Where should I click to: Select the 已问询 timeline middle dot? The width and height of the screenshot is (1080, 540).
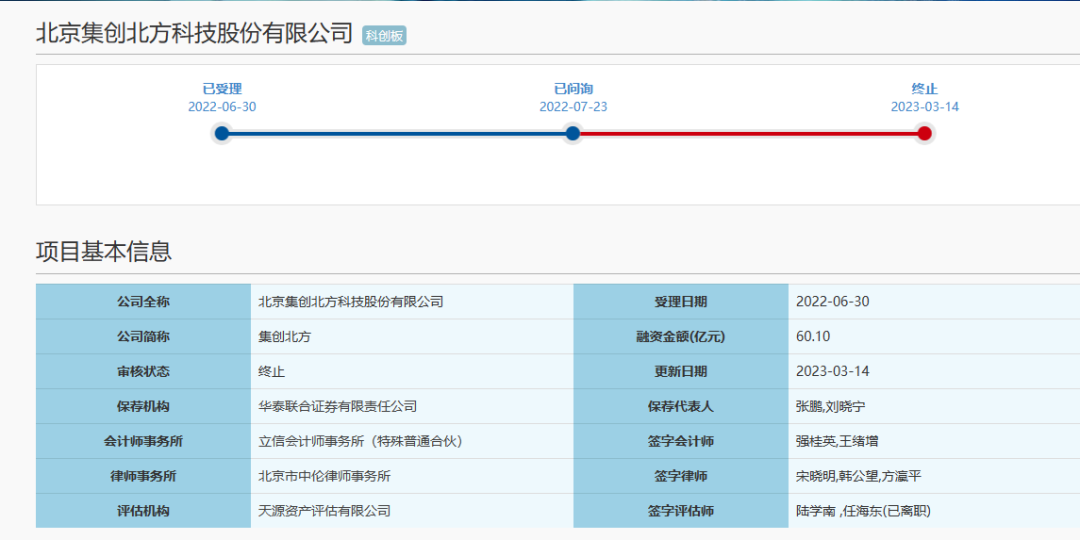click(572, 133)
